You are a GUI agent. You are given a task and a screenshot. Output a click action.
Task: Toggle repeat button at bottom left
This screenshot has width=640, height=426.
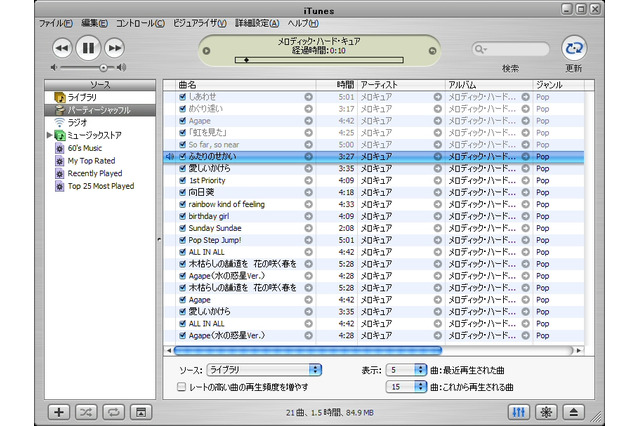113,412
